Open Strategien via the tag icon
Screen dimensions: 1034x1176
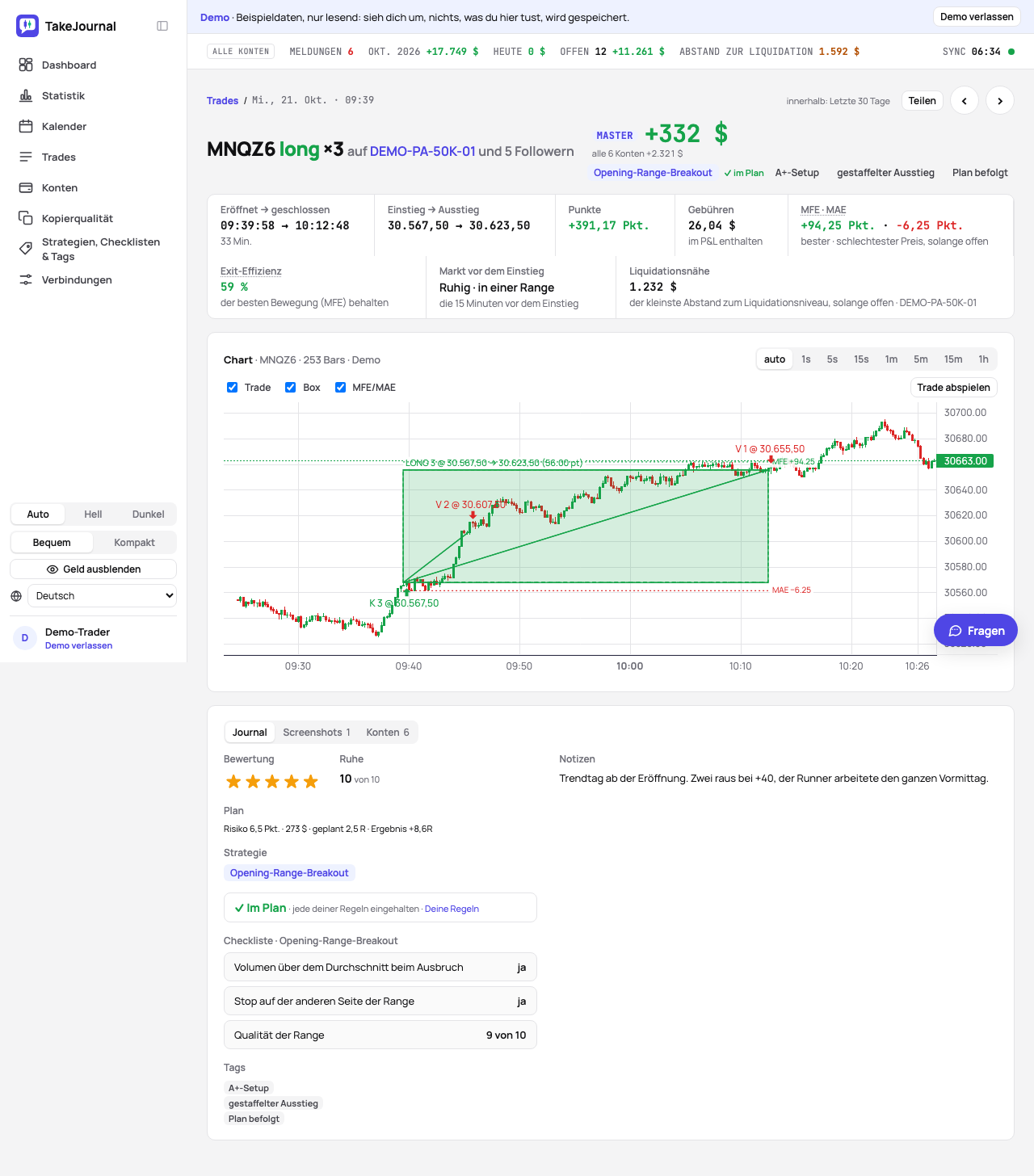point(26,249)
